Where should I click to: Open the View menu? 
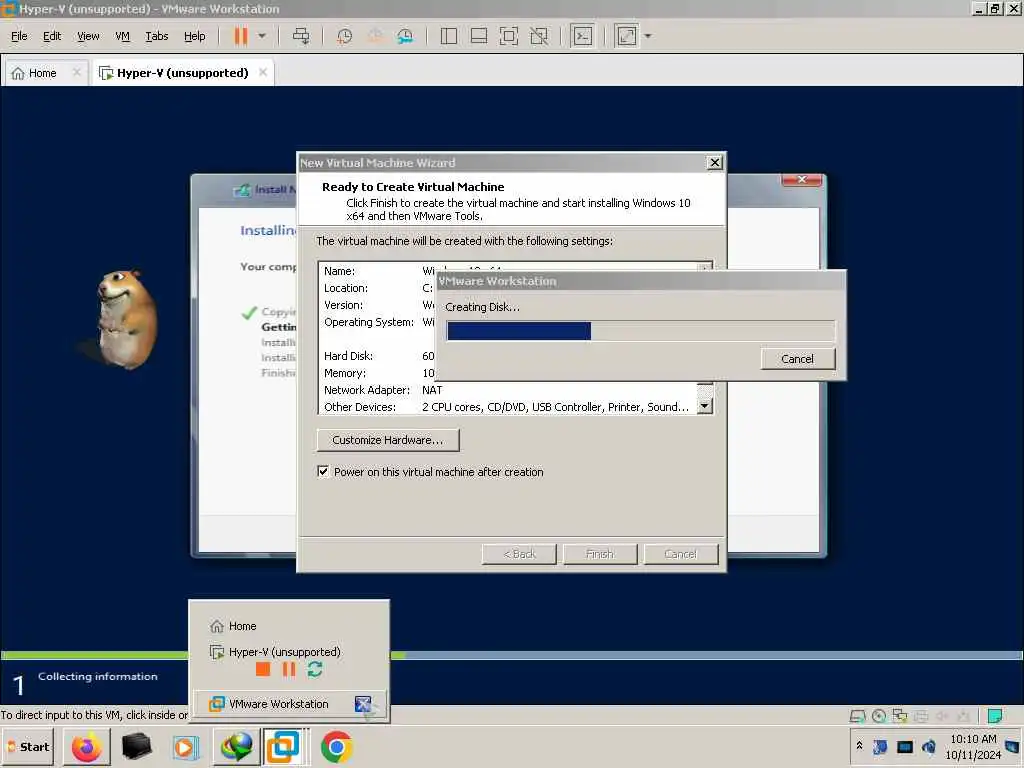88,36
